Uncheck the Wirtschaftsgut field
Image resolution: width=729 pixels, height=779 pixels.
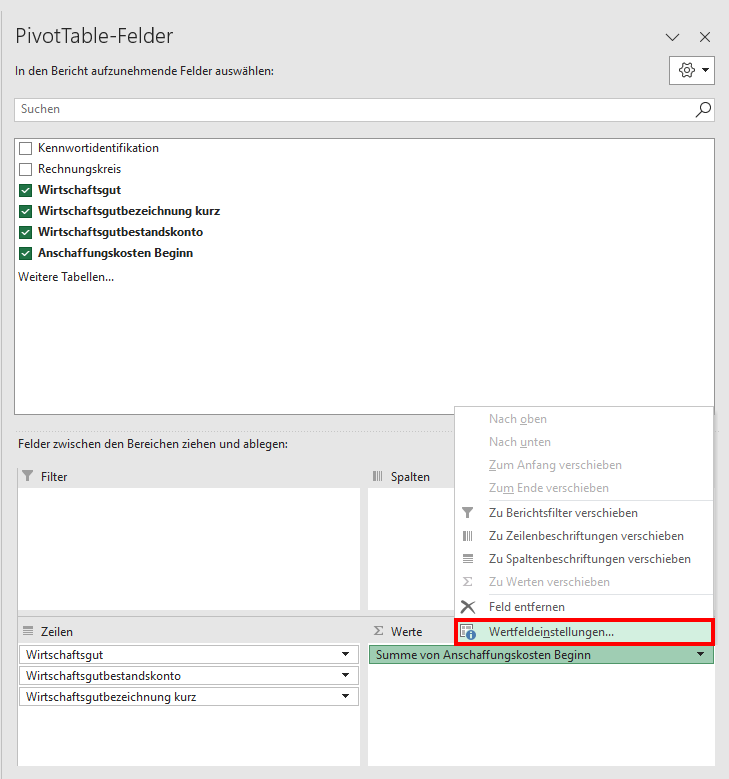coord(25,190)
